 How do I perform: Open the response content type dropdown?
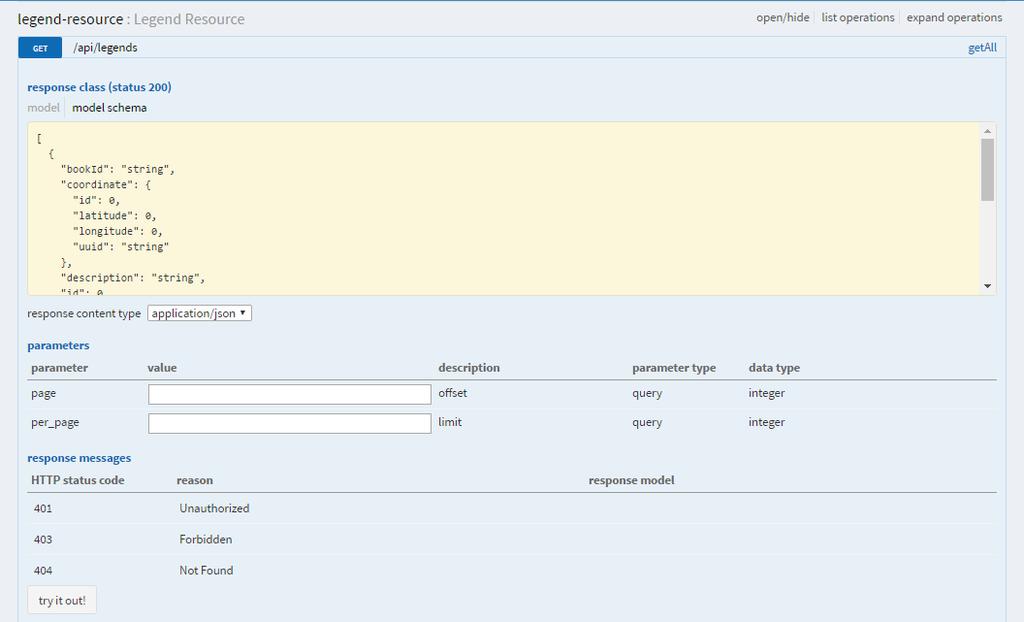pyautogui.click(x=199, y=314)
